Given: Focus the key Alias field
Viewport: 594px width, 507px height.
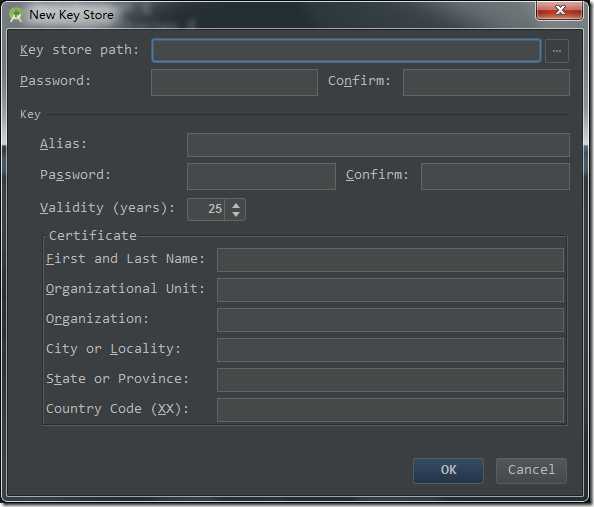Looking at the screenshot, I should (378, 145).
